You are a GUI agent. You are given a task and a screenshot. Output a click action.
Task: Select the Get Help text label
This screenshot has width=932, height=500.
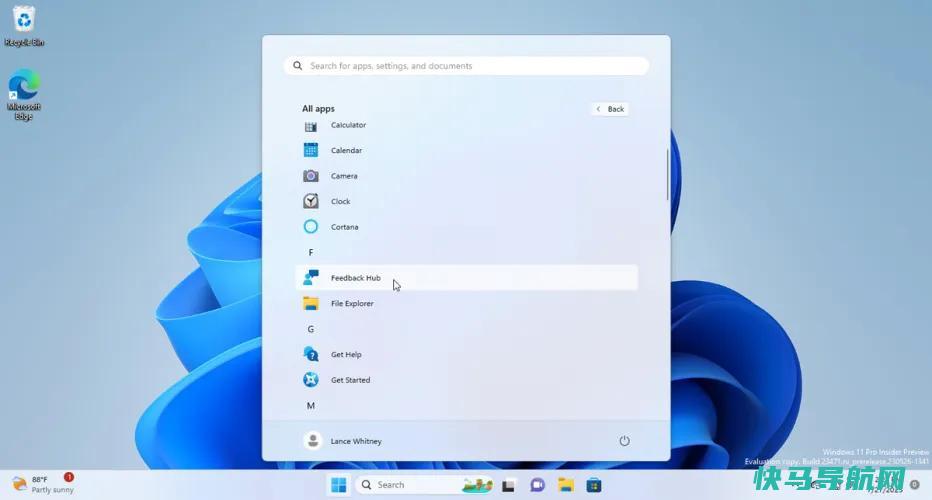[x=346, y=354]
